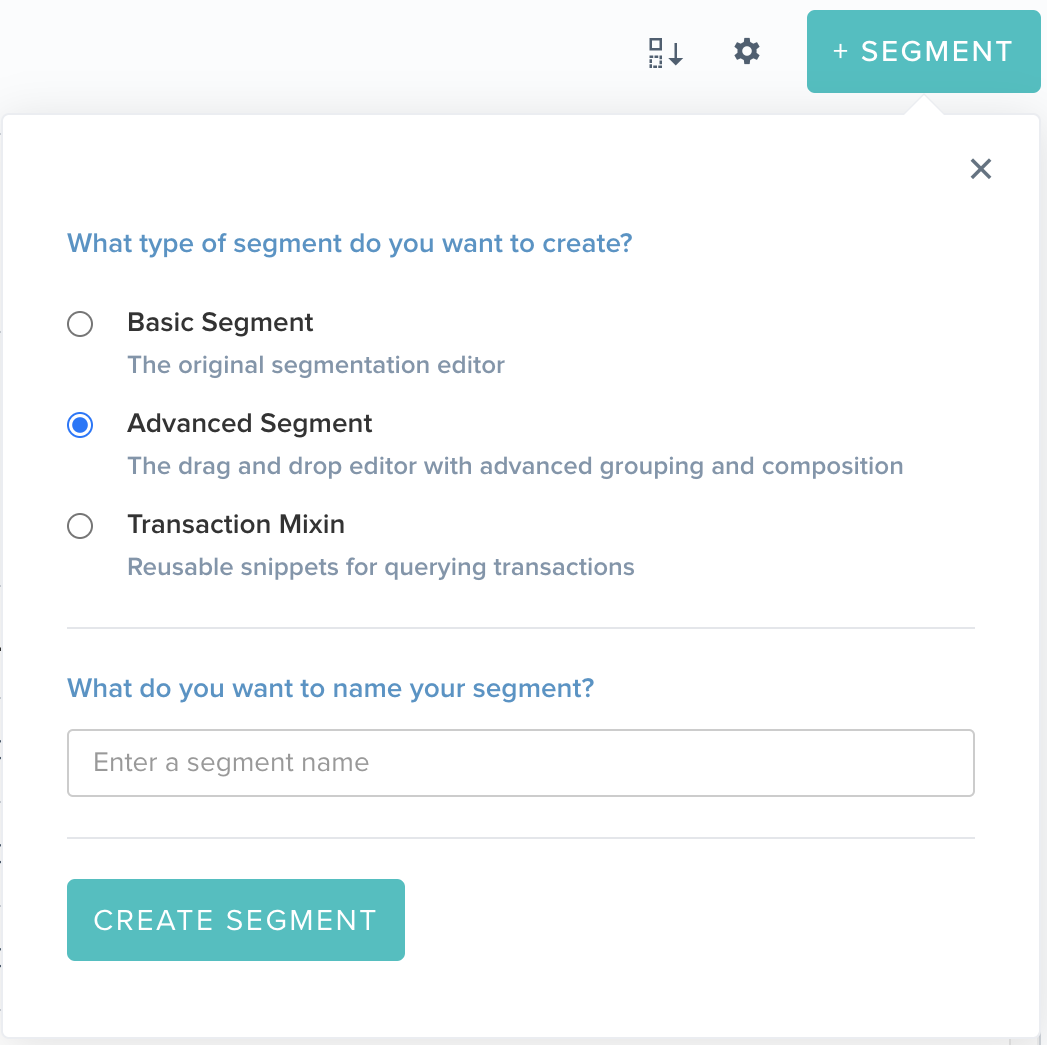Image resolution: width=1047 pixels, height=1045 pixels.
Task: Click the 'What type of segment' heading
Action: (348, 243)
